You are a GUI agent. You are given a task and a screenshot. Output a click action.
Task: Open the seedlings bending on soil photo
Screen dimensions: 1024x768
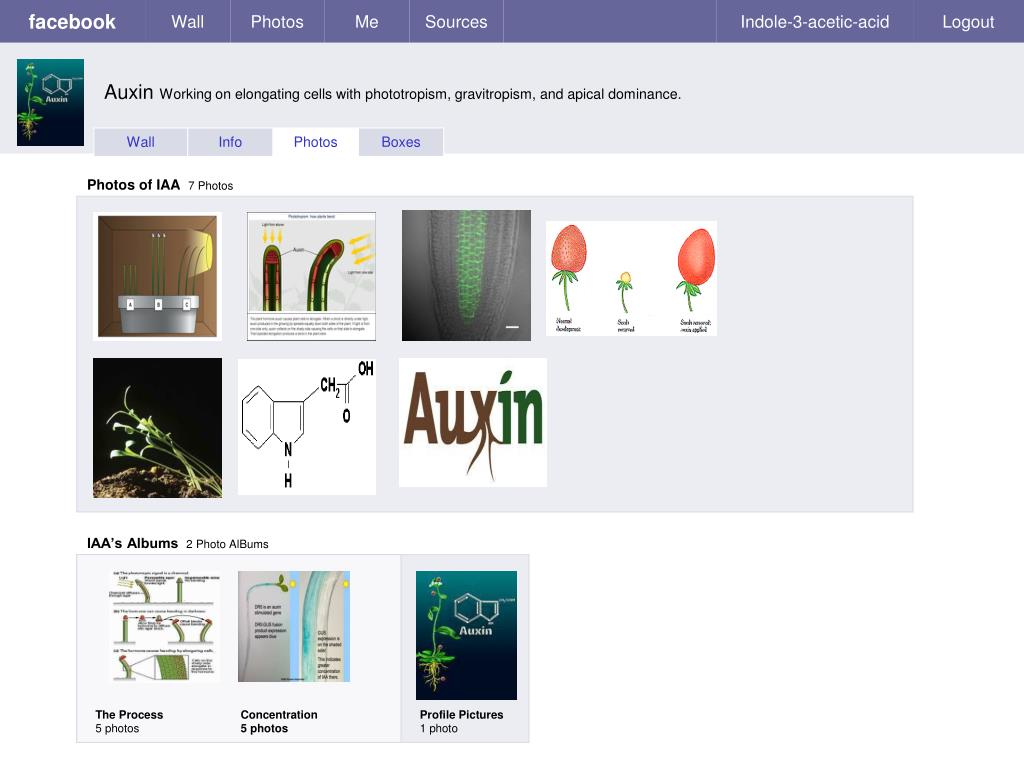[157, 428]
